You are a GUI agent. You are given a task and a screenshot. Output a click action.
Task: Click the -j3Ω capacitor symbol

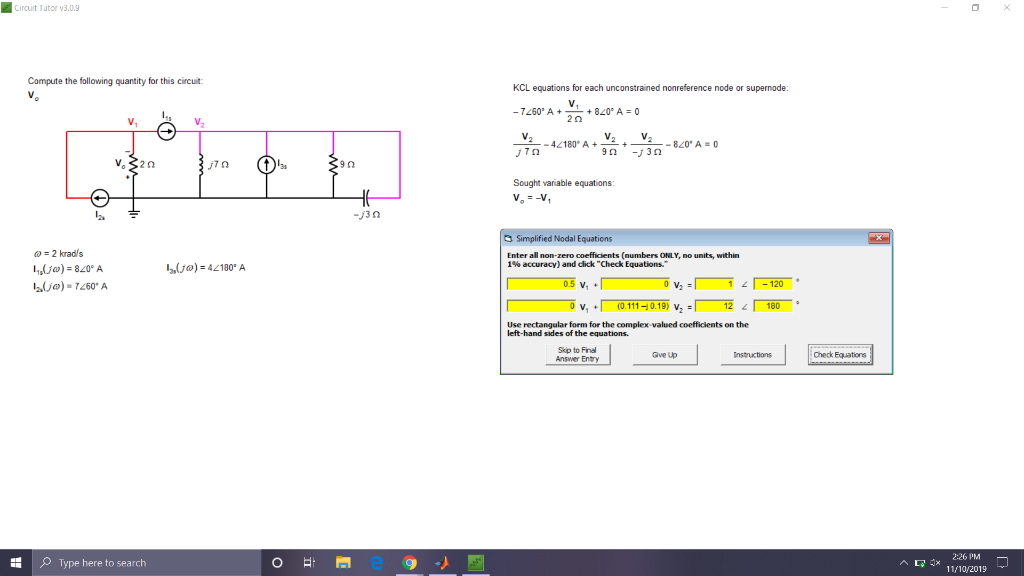tap(366, 196)
